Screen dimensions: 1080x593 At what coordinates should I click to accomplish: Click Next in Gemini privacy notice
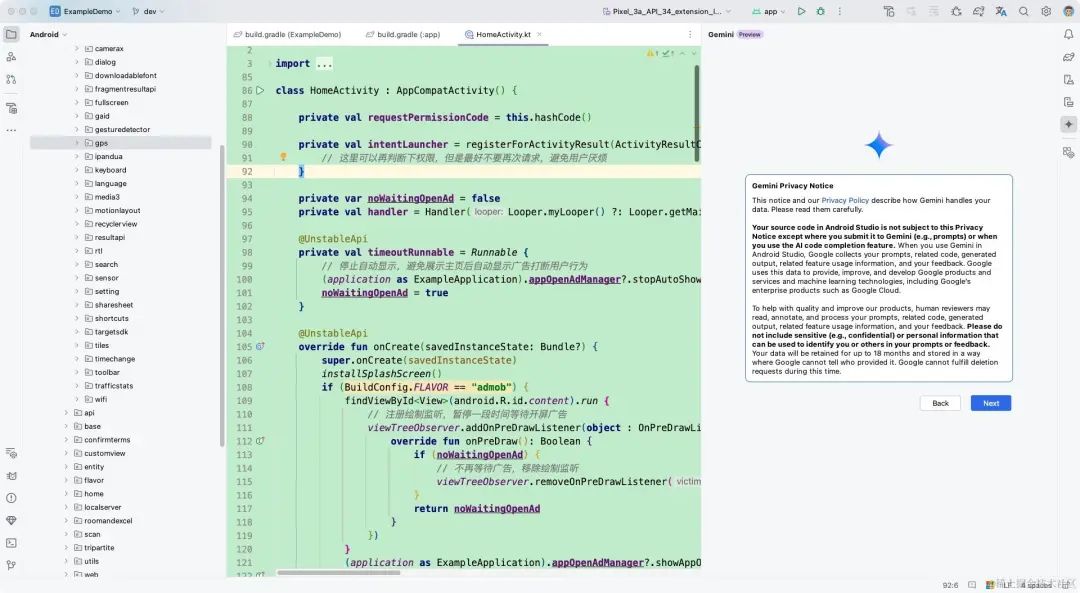tap(990, 403)
